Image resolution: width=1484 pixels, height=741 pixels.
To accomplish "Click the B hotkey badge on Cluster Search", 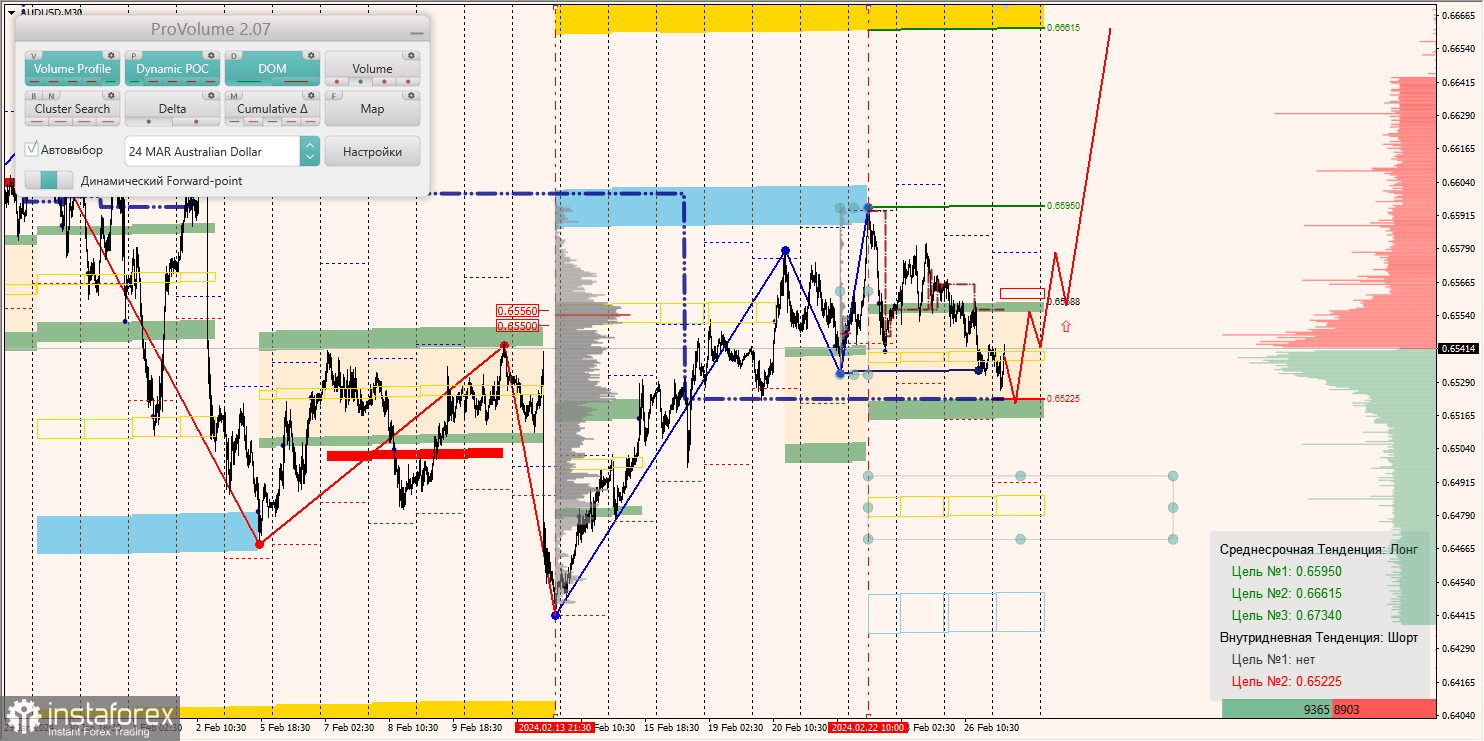I will [34, 96].
